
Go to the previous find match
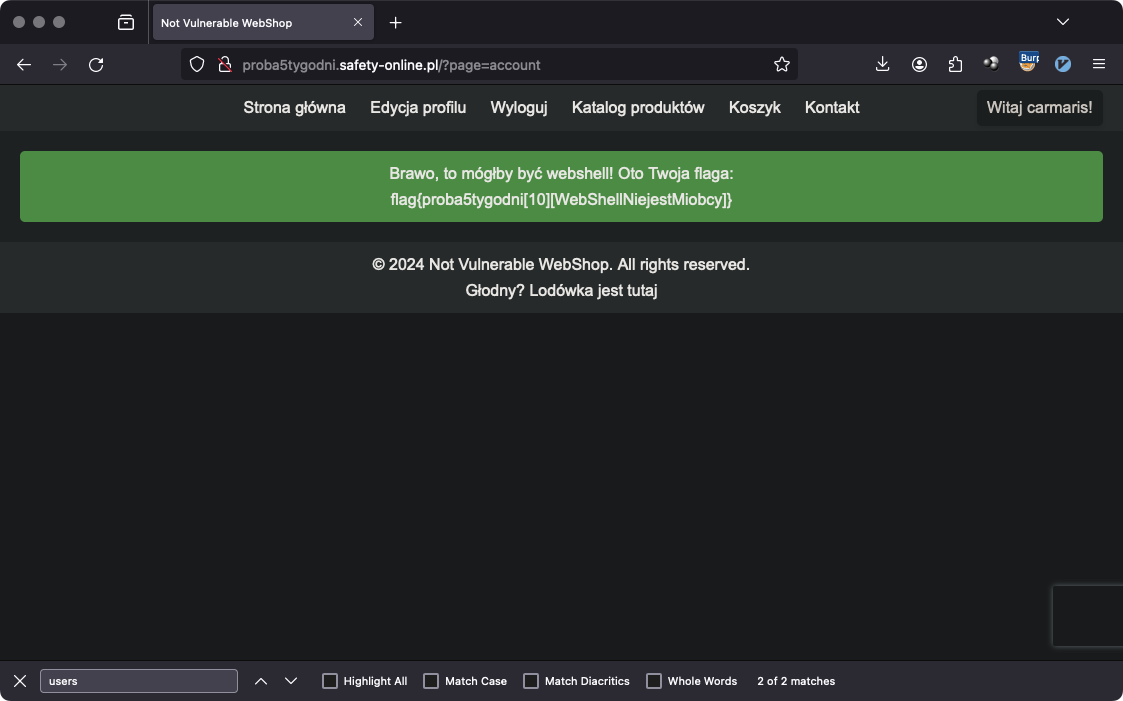(x=261, y=681)
